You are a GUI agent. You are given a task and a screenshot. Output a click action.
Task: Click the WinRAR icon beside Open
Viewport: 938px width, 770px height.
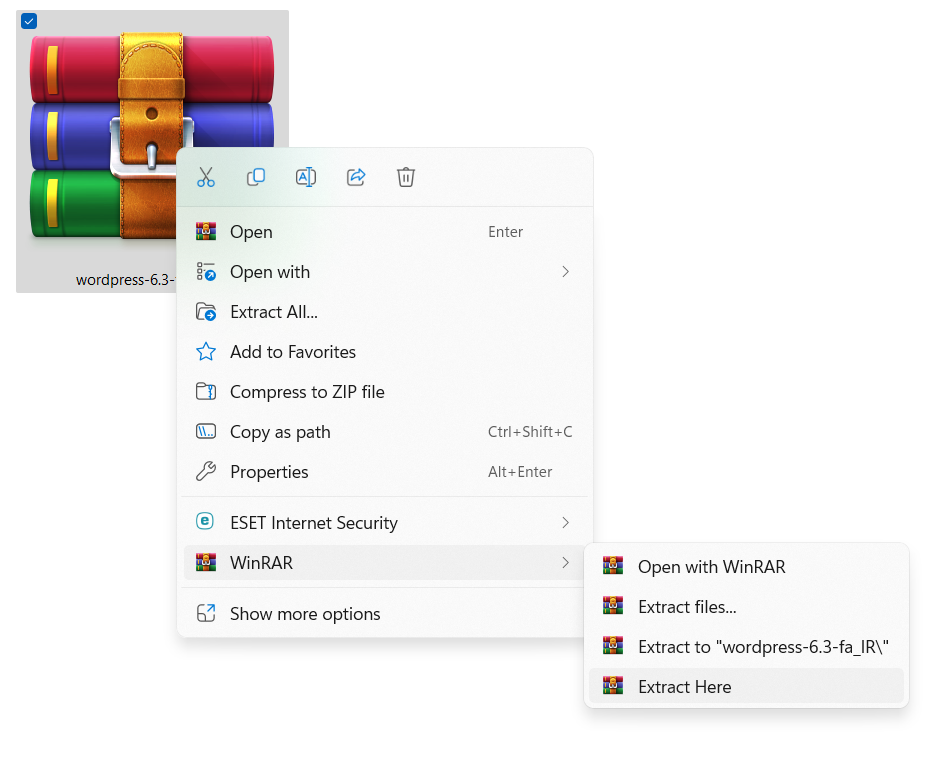click(x=206, y=232)
